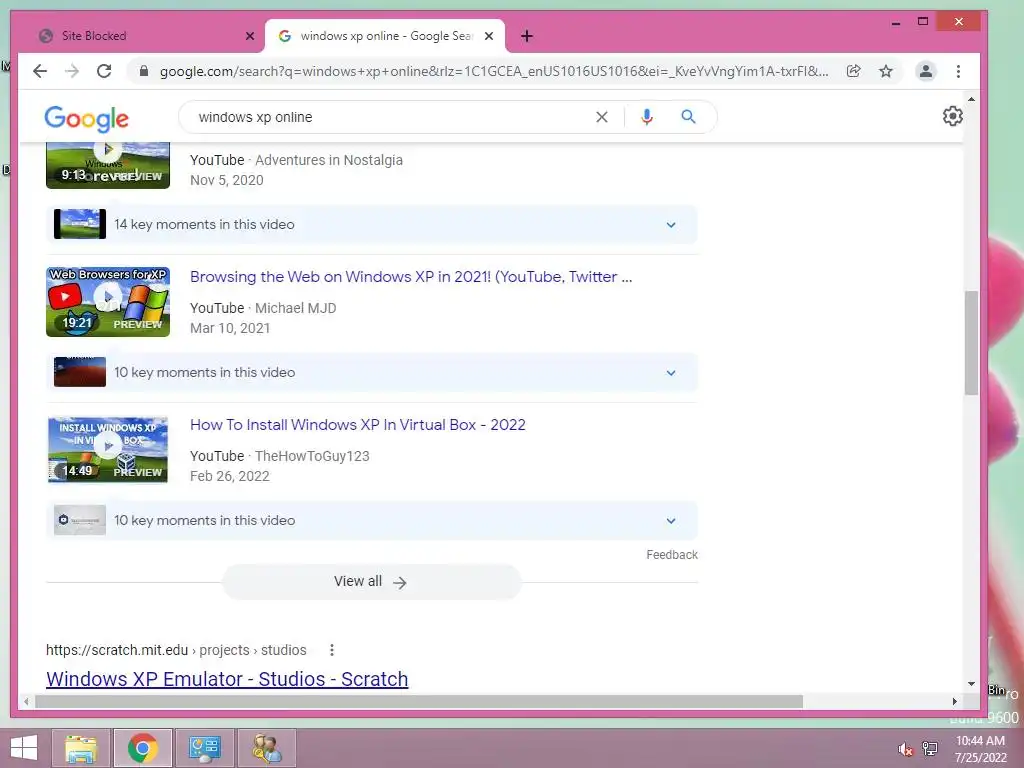Open Windows XP Emulator Scratch result
This screenshot has width=1024, height=768.
[x=227, y=679]
